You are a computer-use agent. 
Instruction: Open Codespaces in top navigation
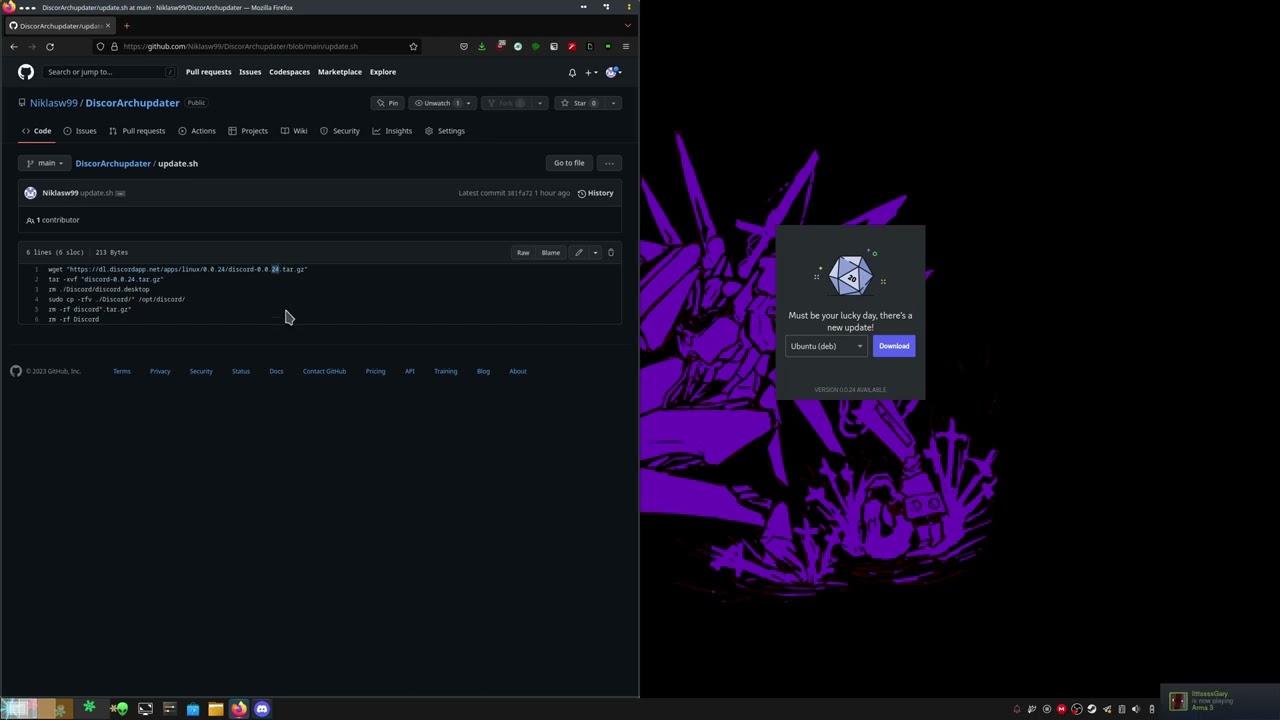click(289, 72)
